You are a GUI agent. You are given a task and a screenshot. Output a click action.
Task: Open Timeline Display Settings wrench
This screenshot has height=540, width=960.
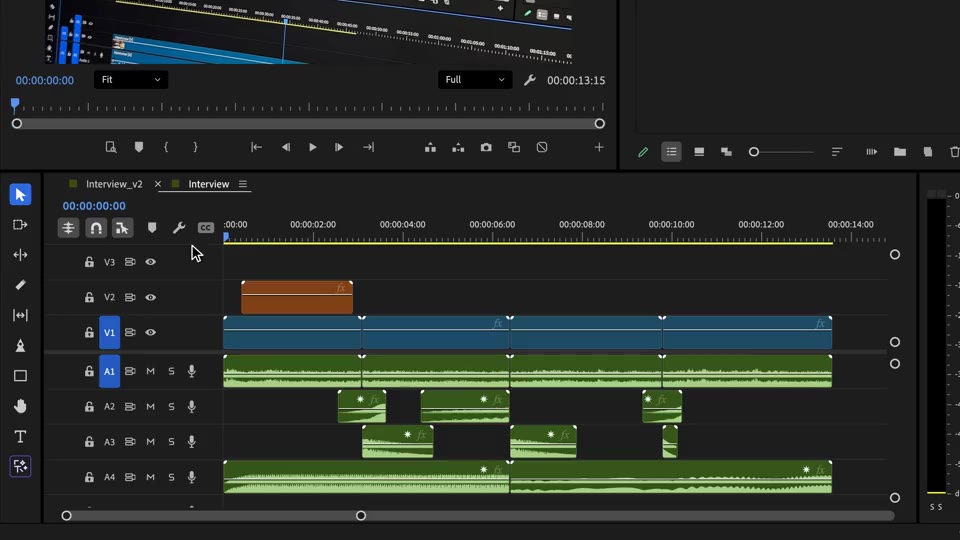(x=179, y=228)
